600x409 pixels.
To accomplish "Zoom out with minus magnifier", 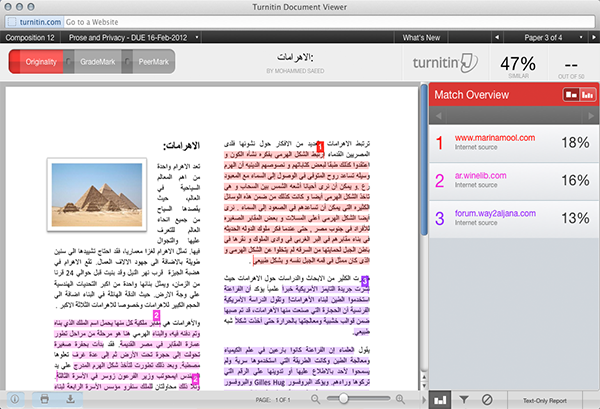I will click(x=316, y=399).
